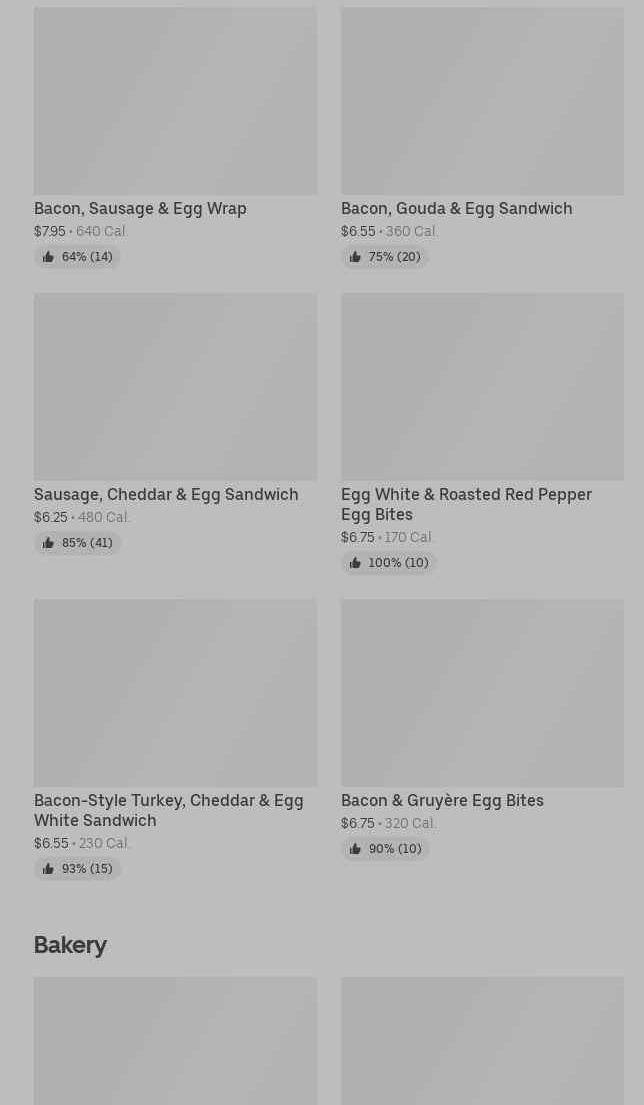Click the Bacon & Gruyère Egg Bites image
This screenshot has height=1105, width=644.
pyautogui.click(x=482, y=693)
